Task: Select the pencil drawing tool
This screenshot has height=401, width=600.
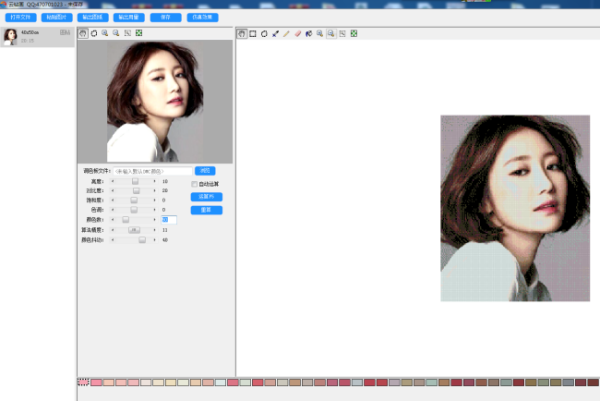Action: 286,34
